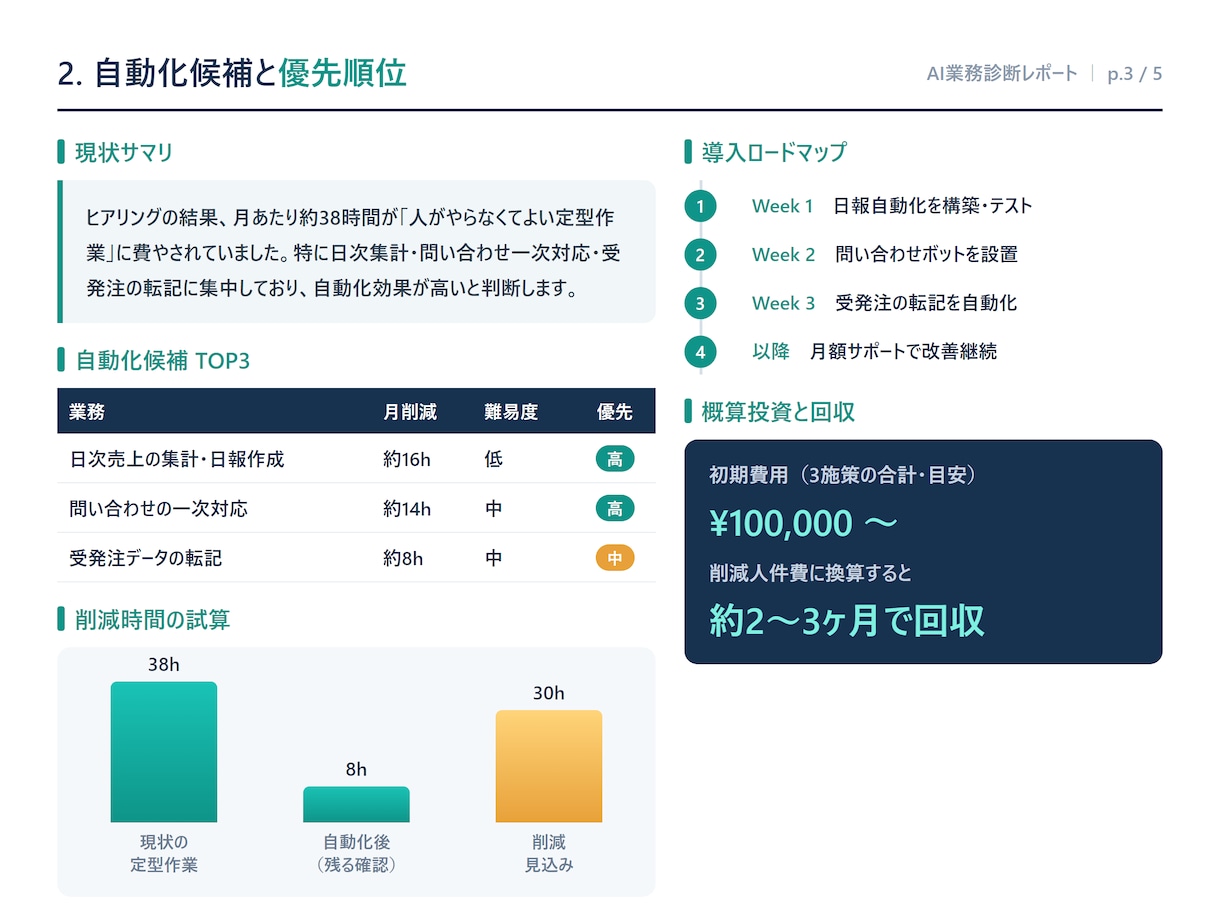Viewport: 1220px width, 915px height.
Task: Click the 問い合わせの一次対応 cell
Action: tap(159, 509)
